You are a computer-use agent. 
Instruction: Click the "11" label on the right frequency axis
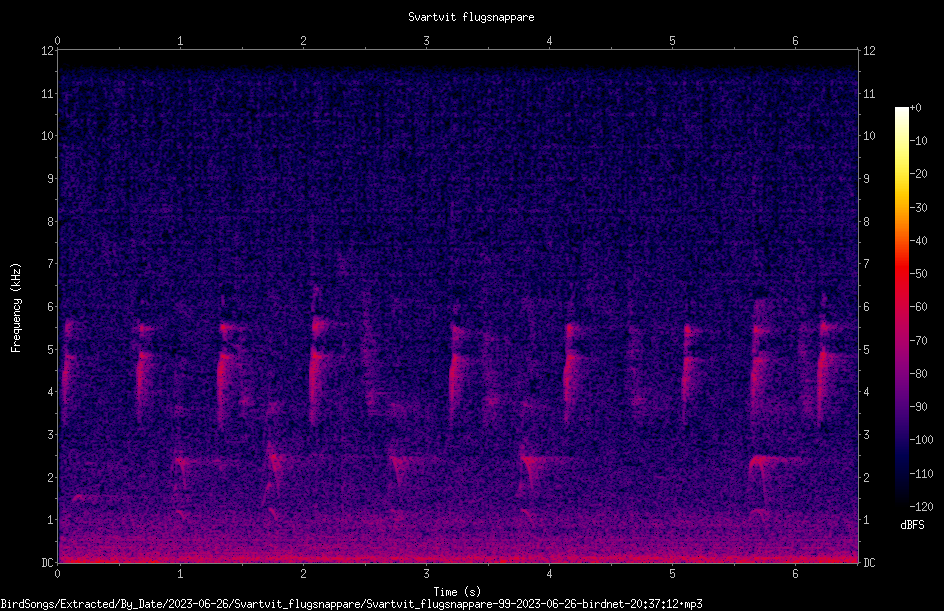click(x=869, y=94)
